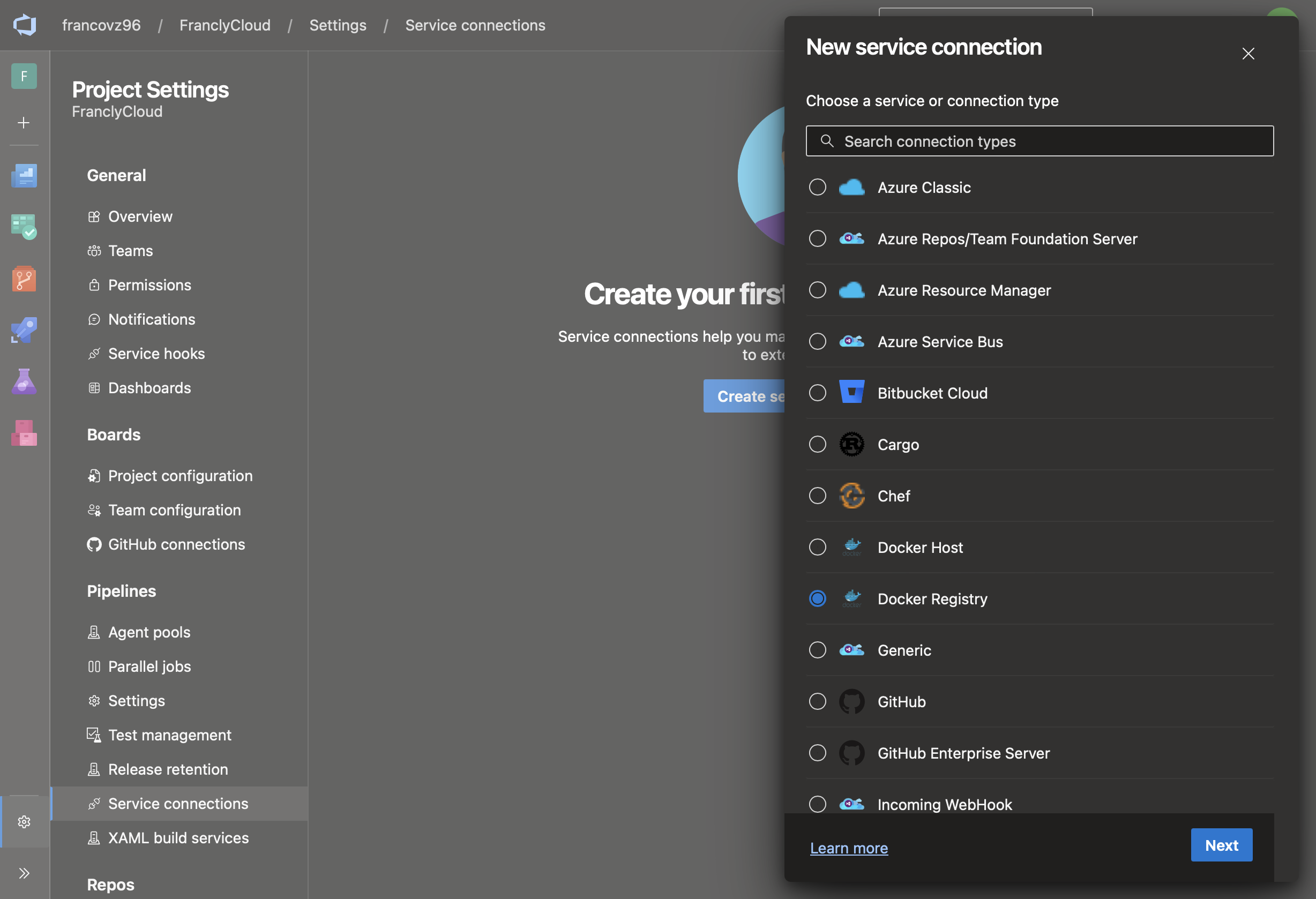Open Agent pools settings page
Screen dimensions: 1316x899
click(x=149, y=632)
